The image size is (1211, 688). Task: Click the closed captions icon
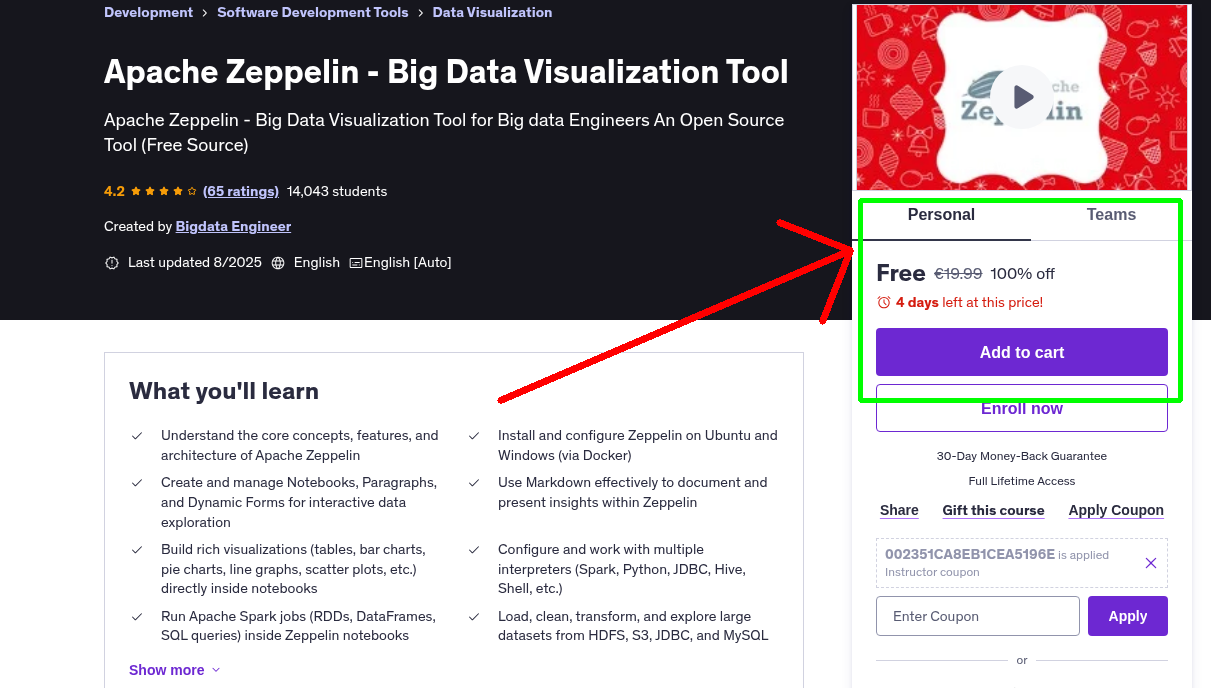click(x=356, y=263)
